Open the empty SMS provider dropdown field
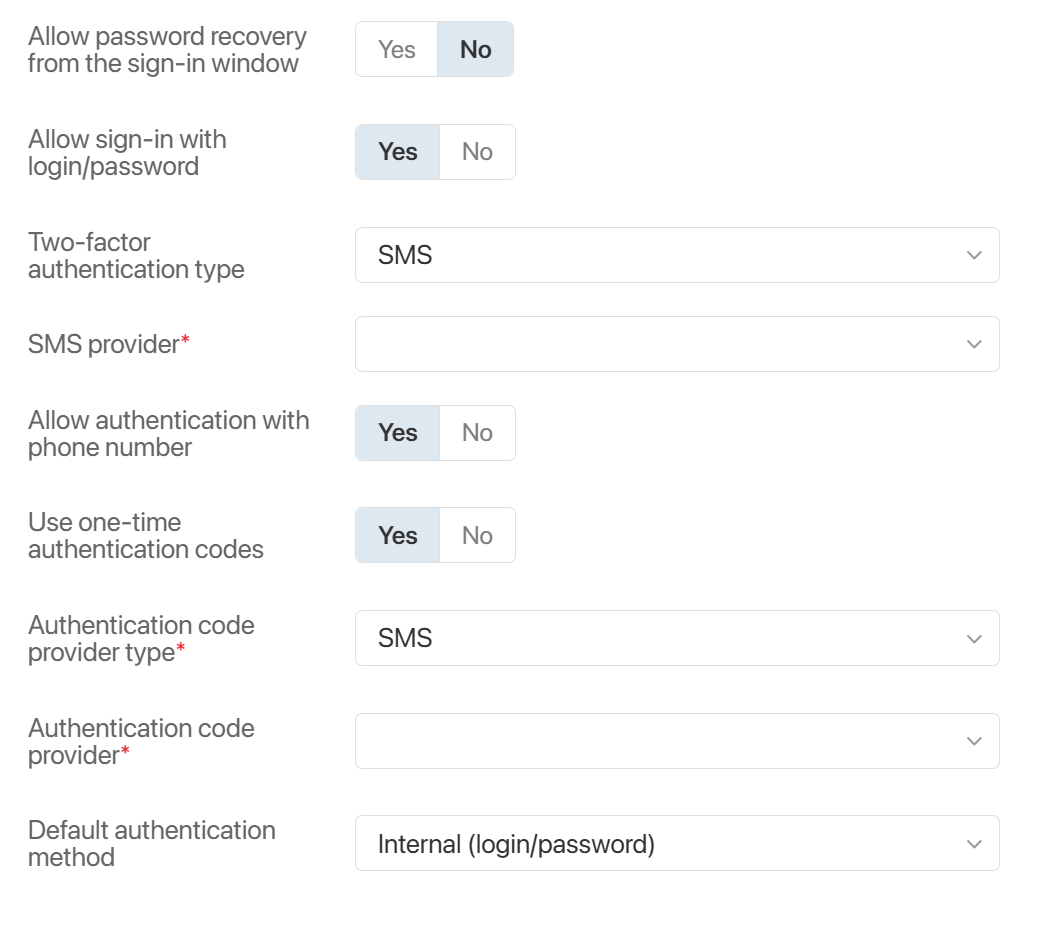 coord(660,344)
